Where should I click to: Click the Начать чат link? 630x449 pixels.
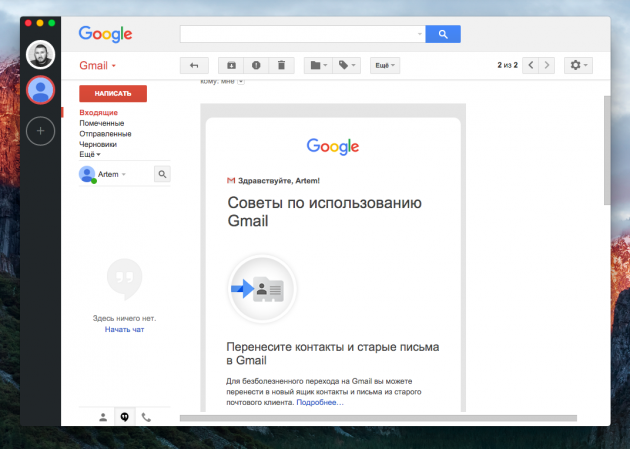pos(124,329)
